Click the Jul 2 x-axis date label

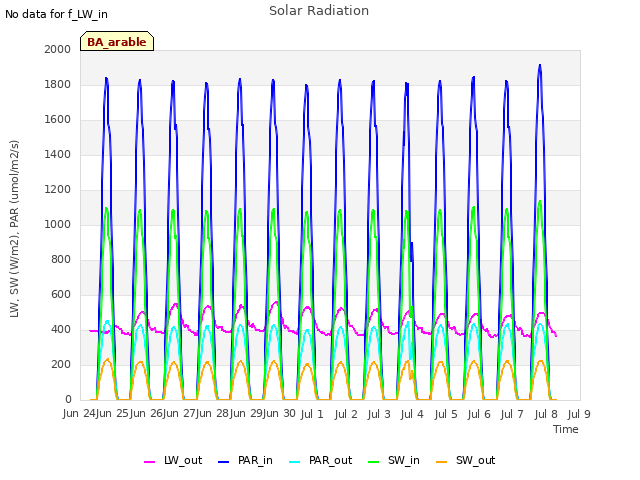tap(346, 414)
